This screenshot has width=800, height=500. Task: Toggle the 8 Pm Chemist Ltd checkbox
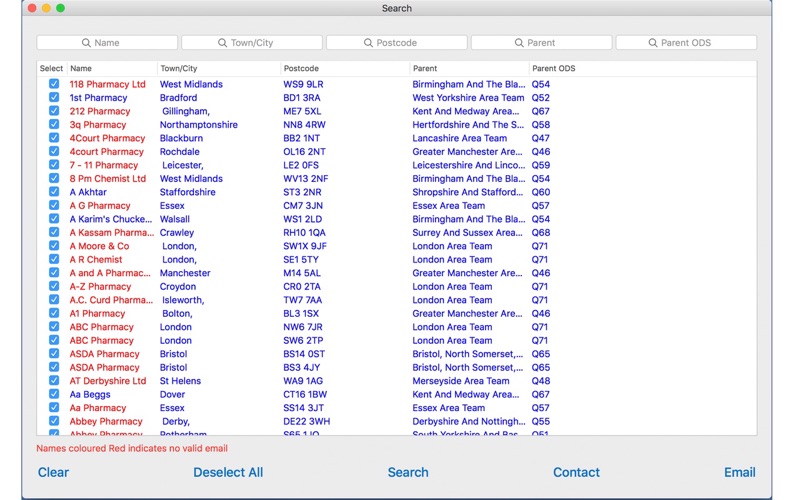(x=54, y=178)
